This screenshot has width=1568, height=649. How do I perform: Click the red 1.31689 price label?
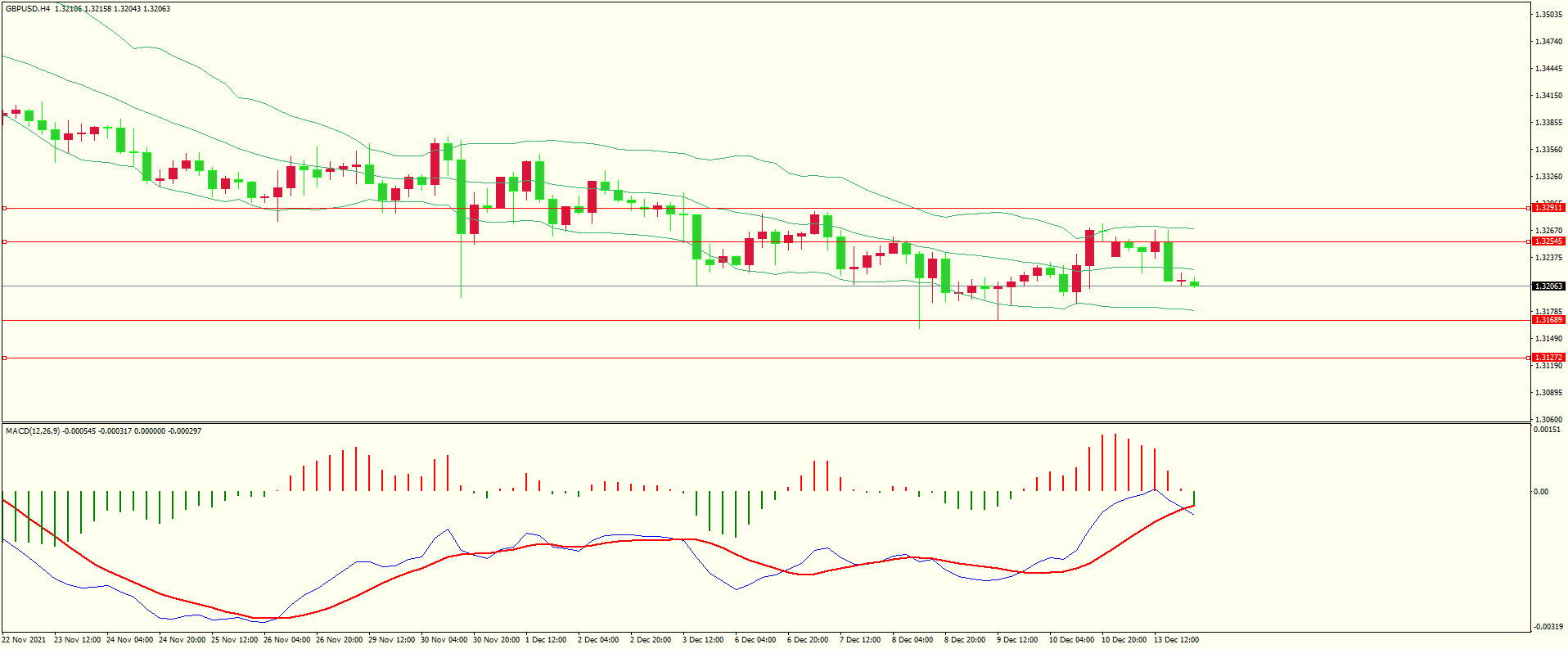(1548, 320)
